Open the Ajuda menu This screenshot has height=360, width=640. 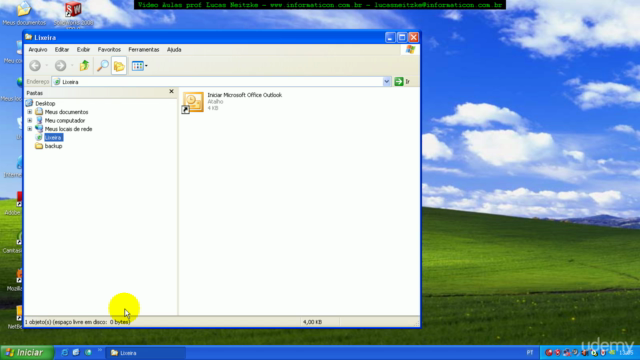(x=174, y=49)
